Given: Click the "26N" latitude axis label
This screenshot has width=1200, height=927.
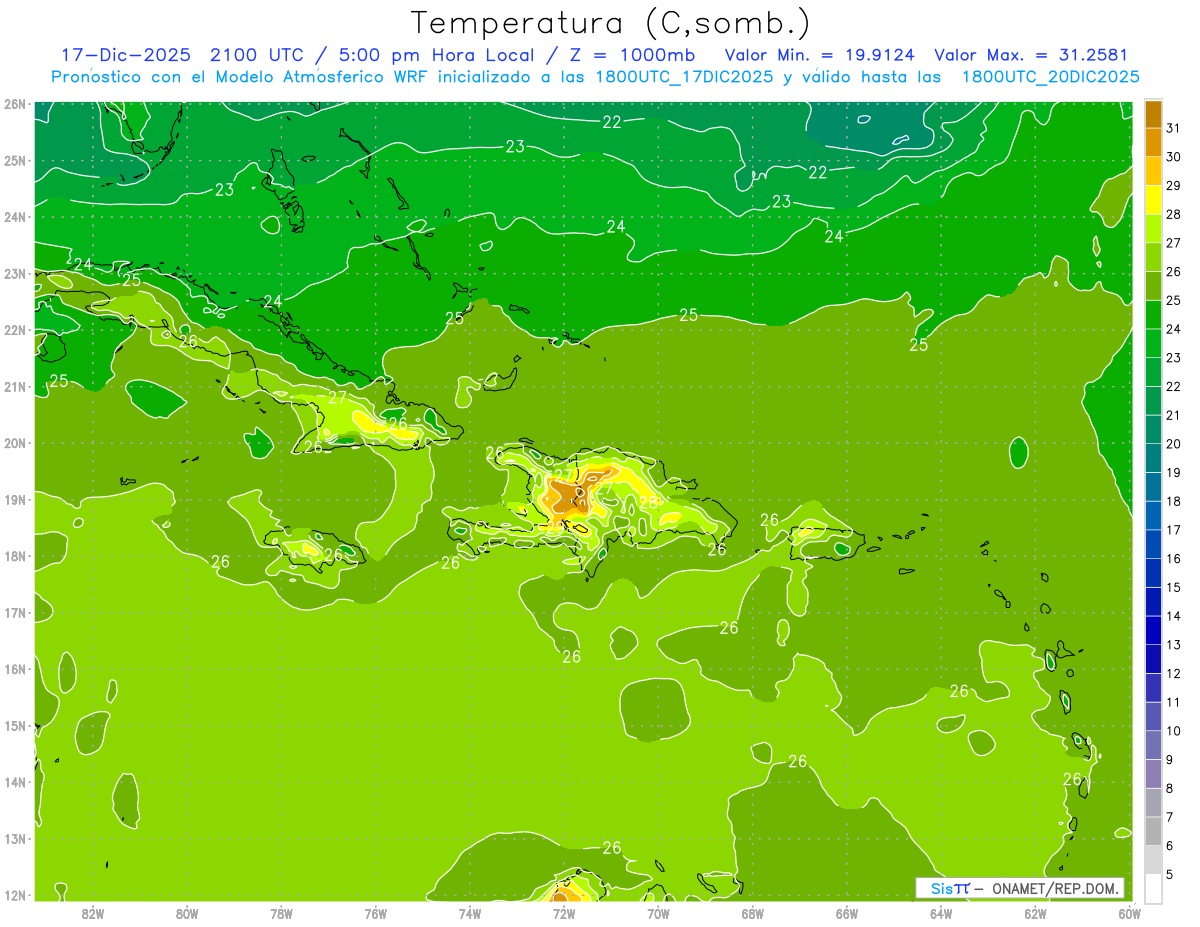Looking at the screenshot, I should coord(14,104).
